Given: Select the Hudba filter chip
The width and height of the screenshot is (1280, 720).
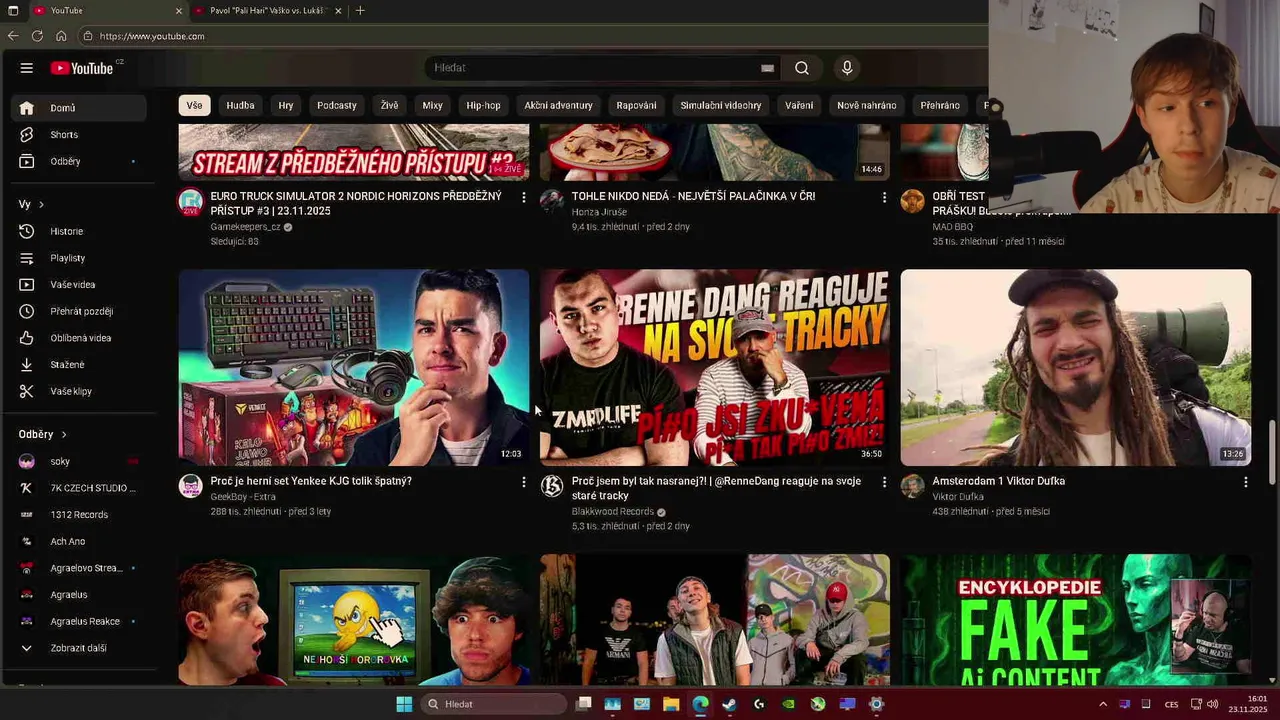Looking at the screenshot, I should [240, 105].
